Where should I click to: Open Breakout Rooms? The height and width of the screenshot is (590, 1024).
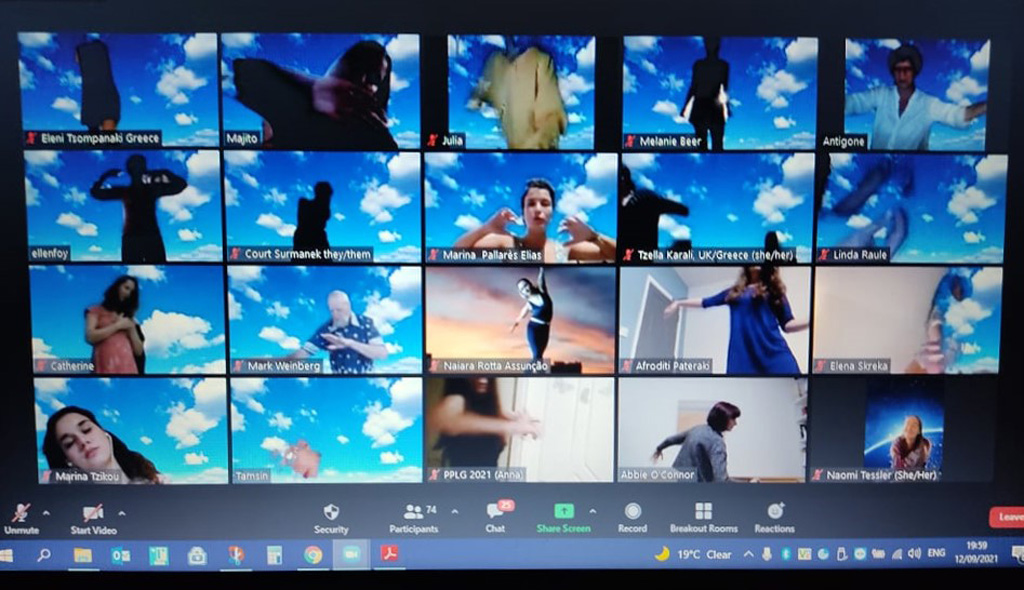point(703,518)
